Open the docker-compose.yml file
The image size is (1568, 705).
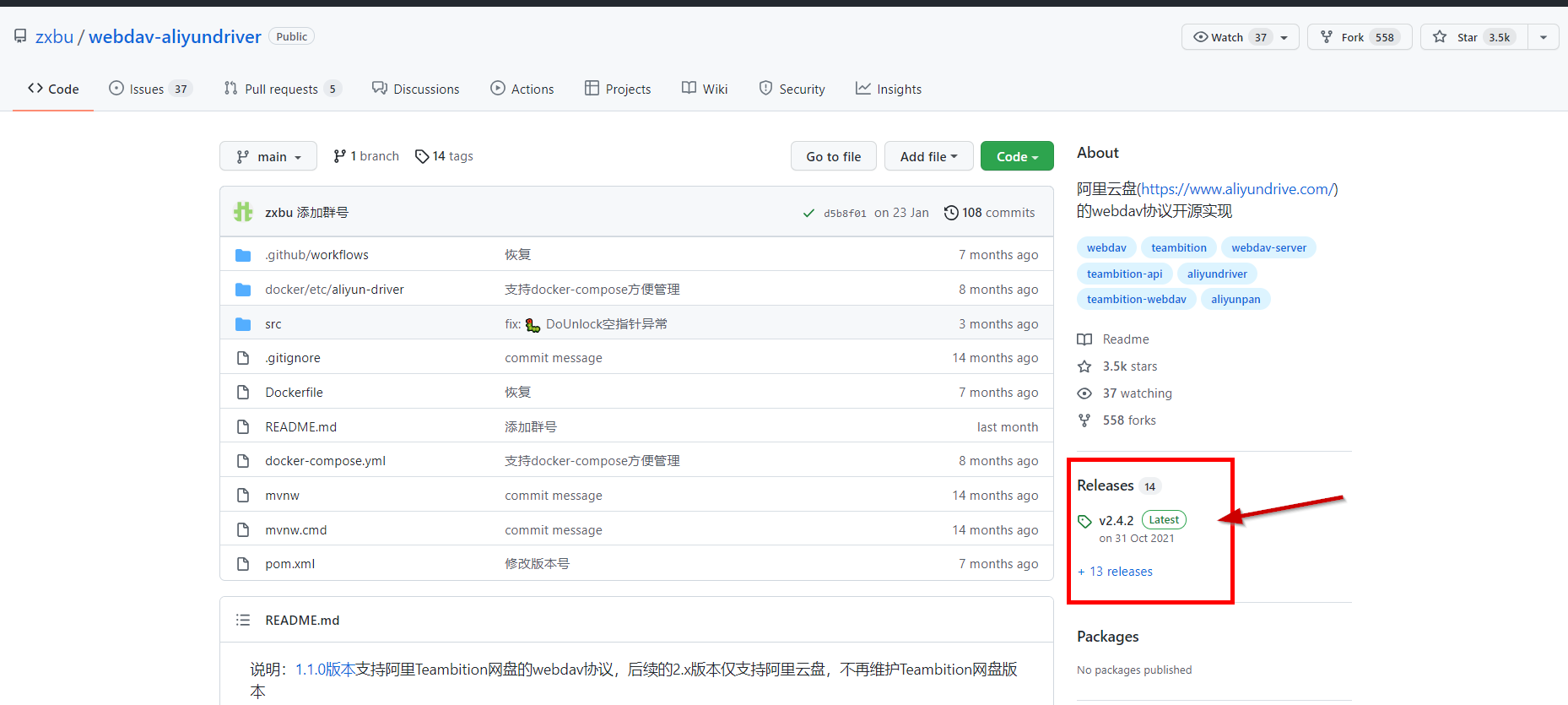click(325, 461)
